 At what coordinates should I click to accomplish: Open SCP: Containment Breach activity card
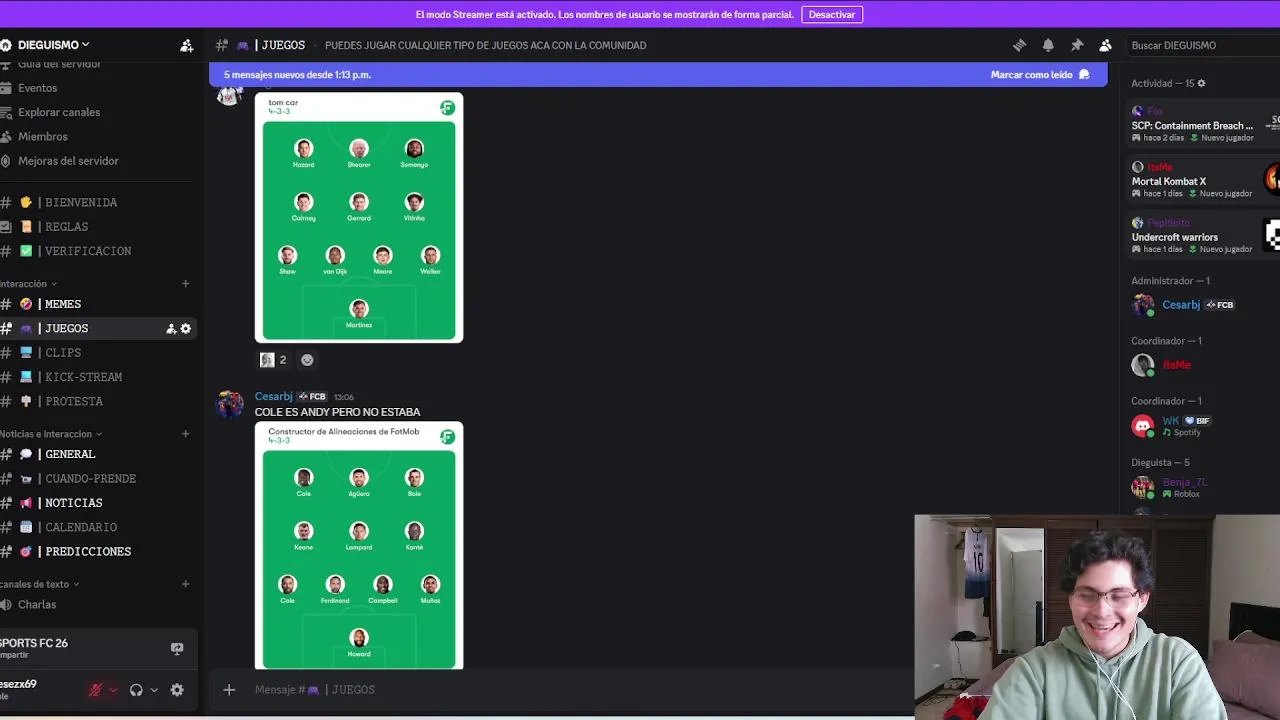tap(1203, 125)
